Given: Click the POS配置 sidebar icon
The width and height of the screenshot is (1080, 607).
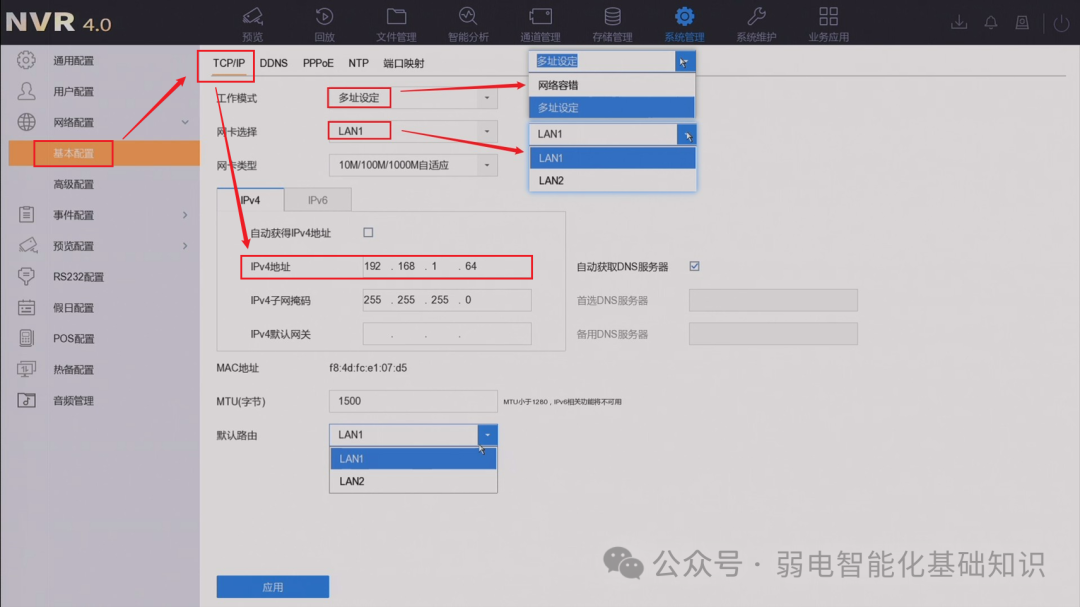Looking at the screenshot, I should tap(26, 338).
